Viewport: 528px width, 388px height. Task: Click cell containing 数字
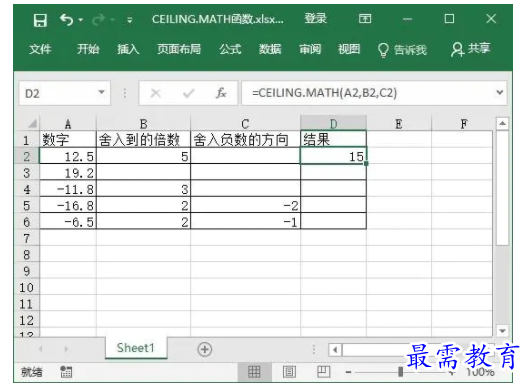68,139
